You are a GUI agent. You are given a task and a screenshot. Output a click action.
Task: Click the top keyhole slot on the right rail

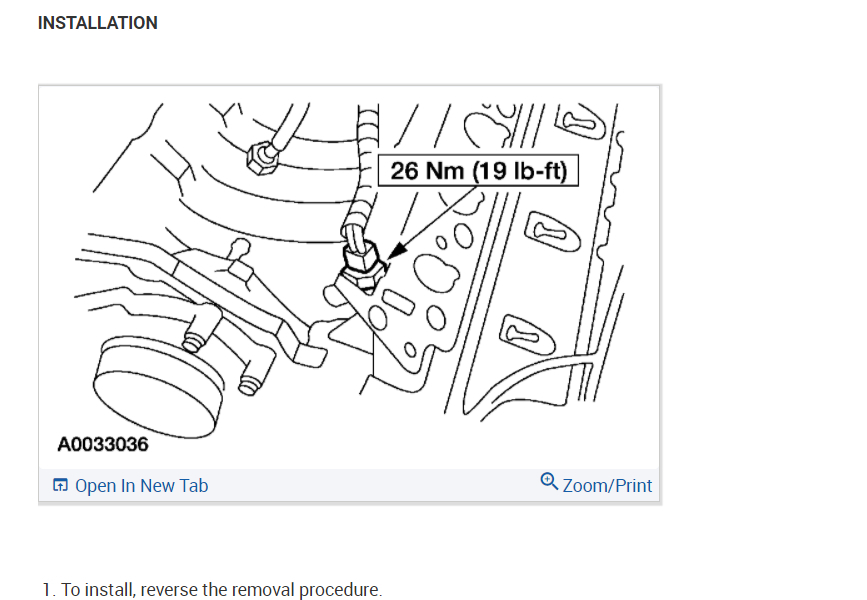(580, 122)
